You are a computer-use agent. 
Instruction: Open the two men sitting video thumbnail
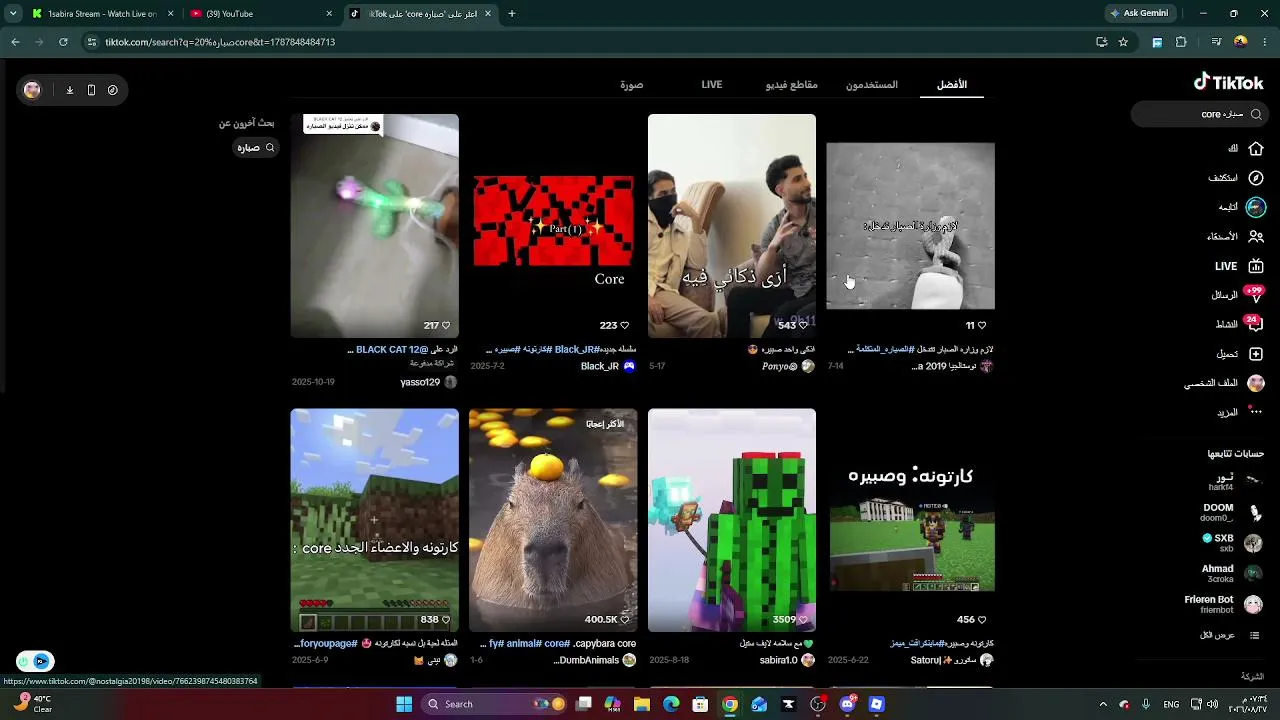coord(732,226)
